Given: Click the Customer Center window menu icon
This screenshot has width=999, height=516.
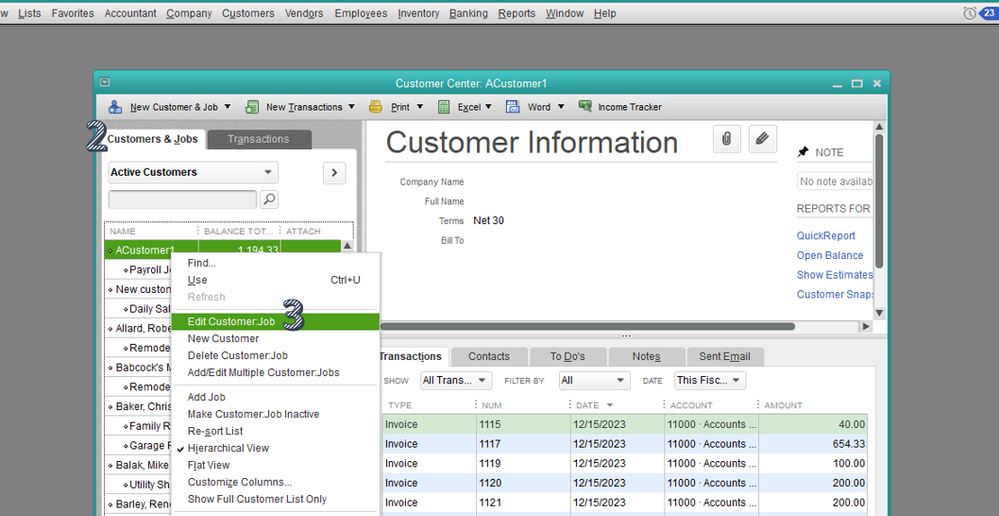Looking at the screenshot, I should point(105,82).
